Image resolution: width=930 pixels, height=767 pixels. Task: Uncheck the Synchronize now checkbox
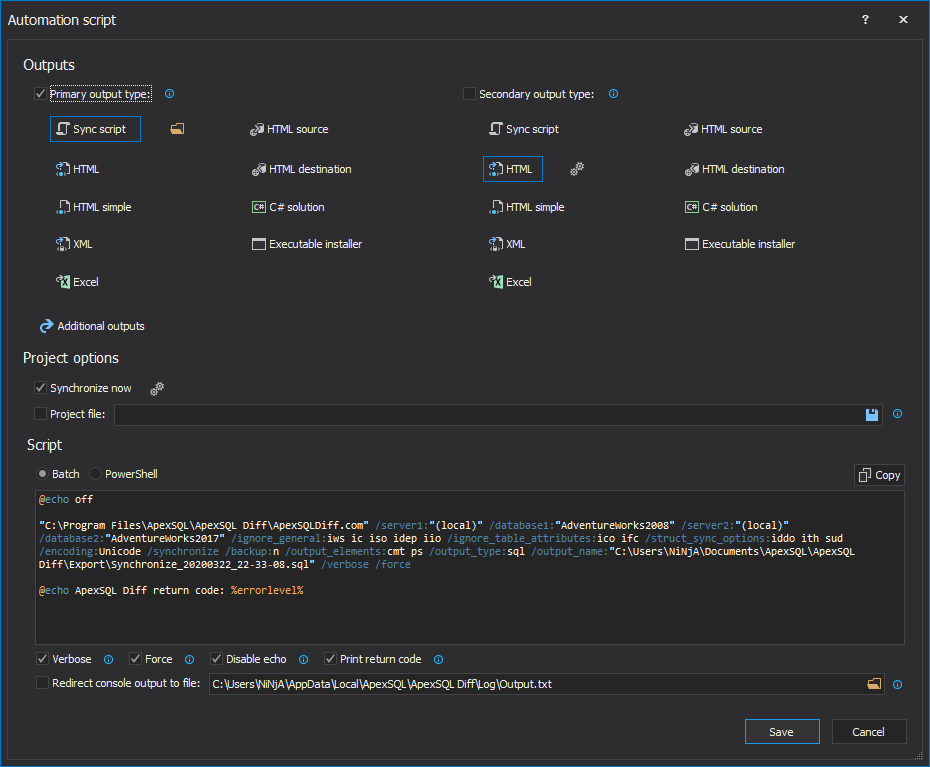click(x=41, y=388)
